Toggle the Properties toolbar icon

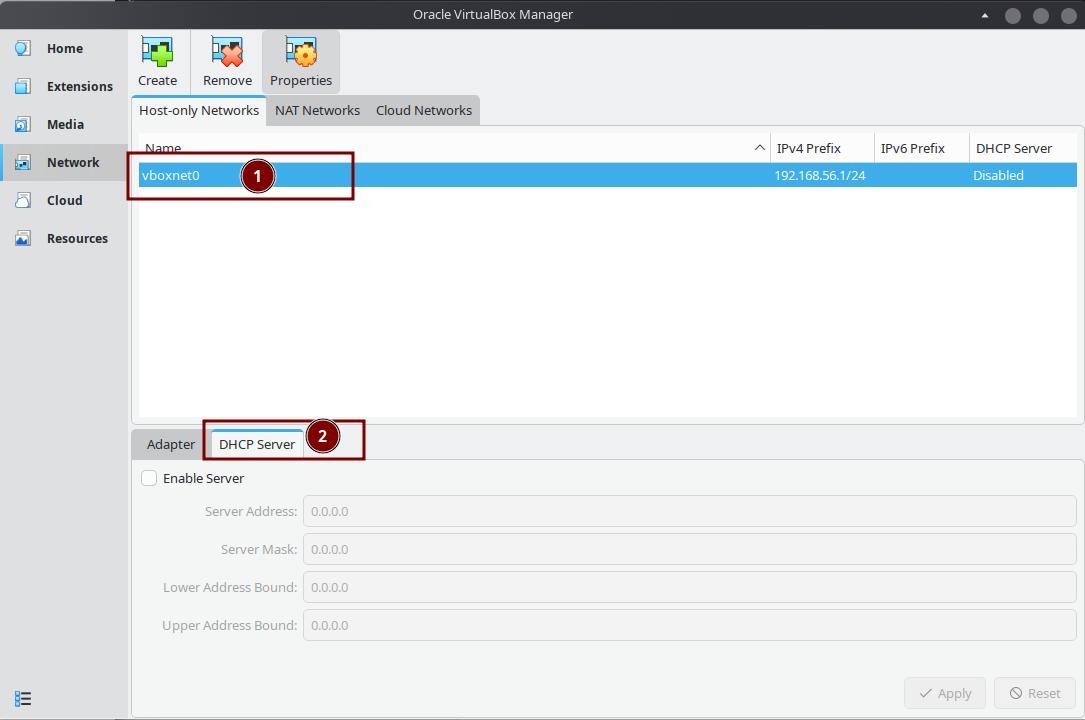tap(300, 52)
